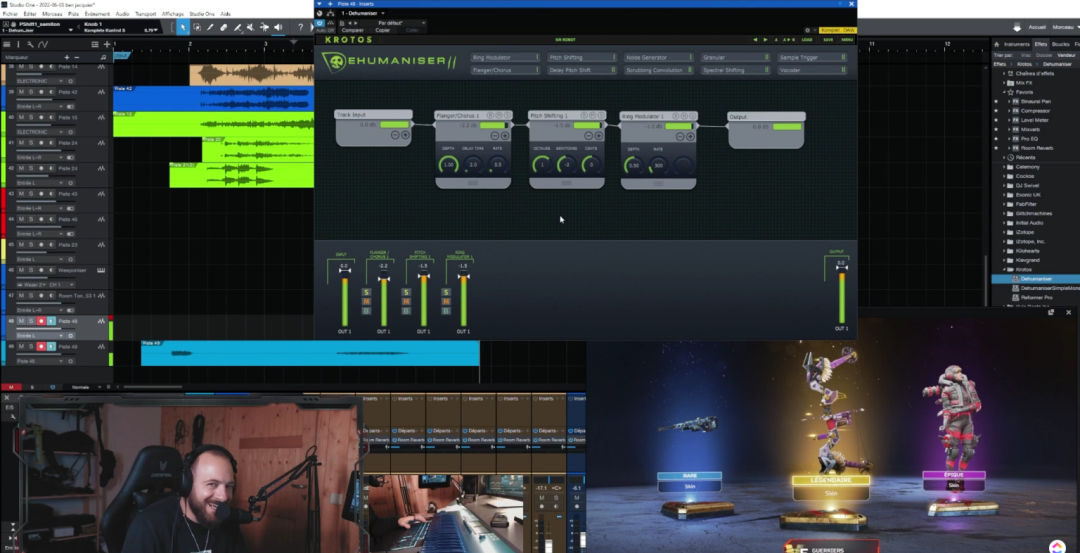The width and height of the screenshot is (1080, 553).
Task: Expand the Chaînes d'effets folder
Action: [1004, 74]
